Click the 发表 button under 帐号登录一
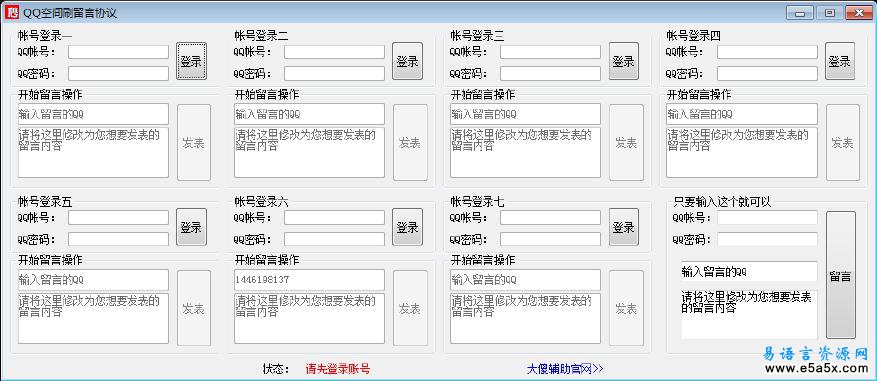The width and height of the screenshot is (877, 381). [x=194, y=143]
